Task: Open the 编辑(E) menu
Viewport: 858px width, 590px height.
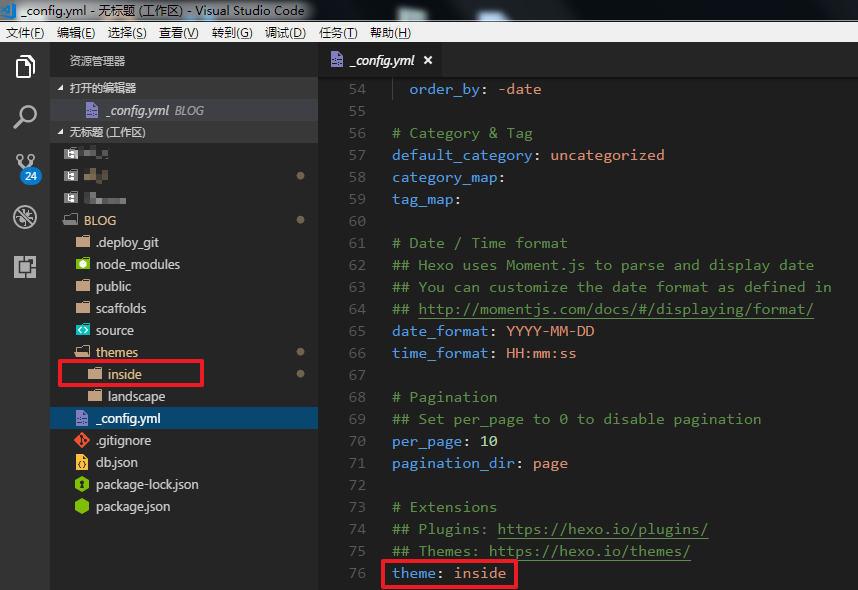Action: pos(76,33)
